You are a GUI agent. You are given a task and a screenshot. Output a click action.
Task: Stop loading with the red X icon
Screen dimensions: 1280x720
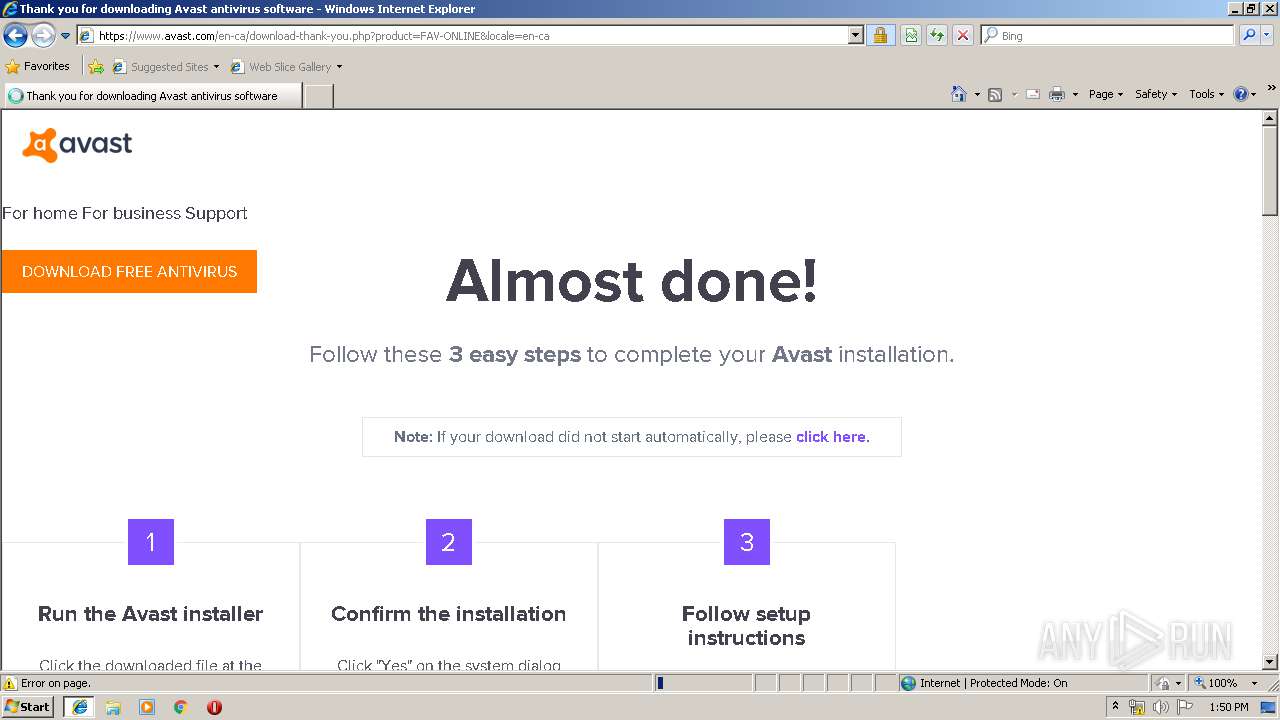click(x=963, y=36)
